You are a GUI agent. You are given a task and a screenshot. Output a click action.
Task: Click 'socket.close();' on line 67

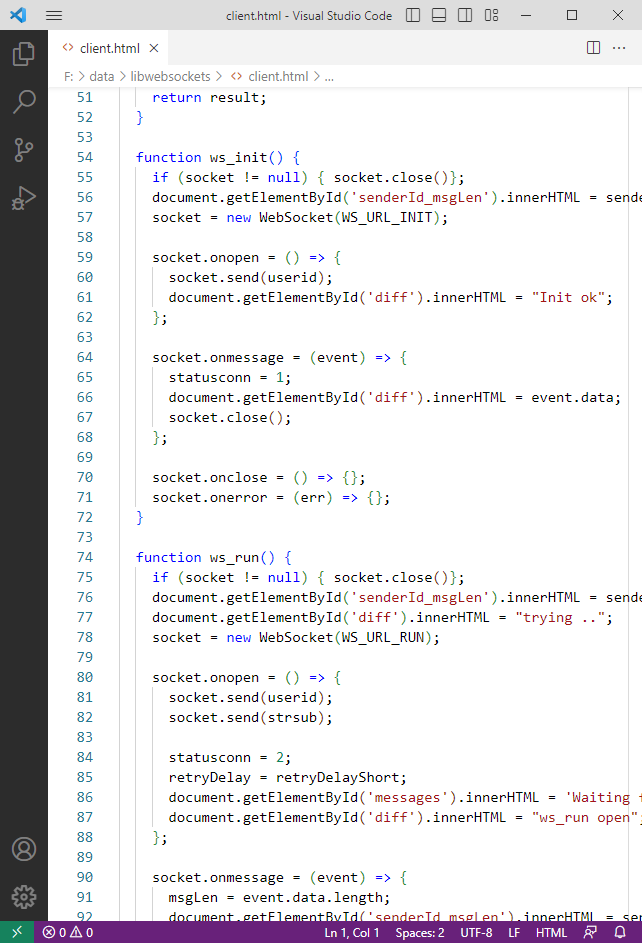(230, 417)
